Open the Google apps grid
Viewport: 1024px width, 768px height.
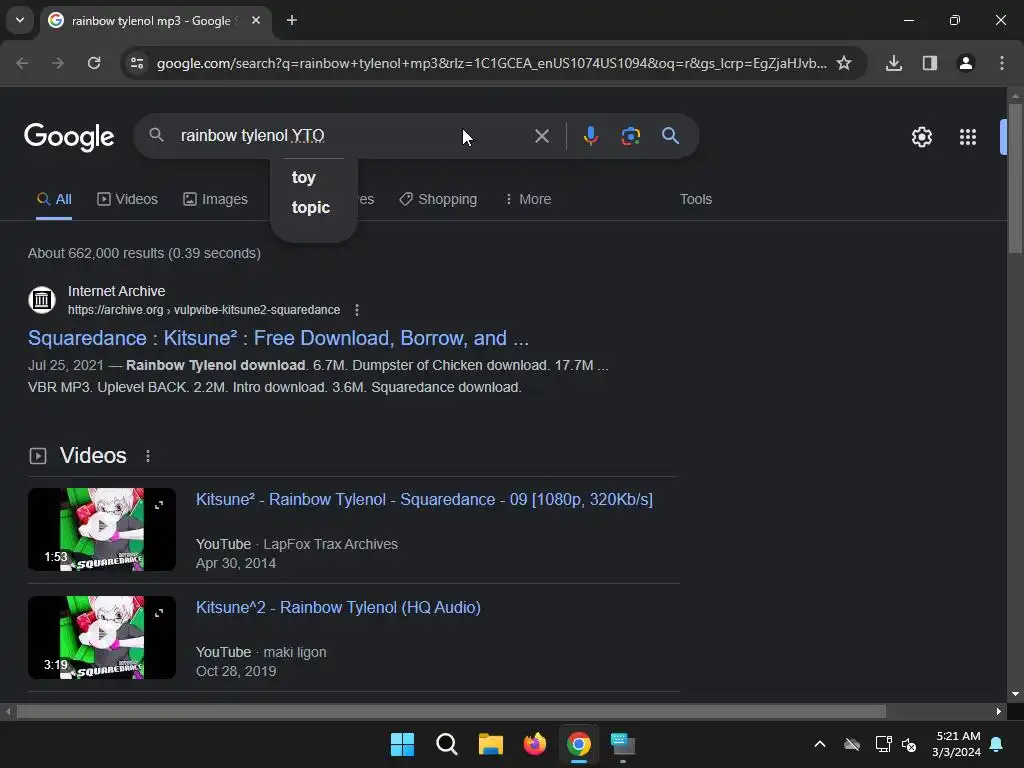click(x=967, y=137)
